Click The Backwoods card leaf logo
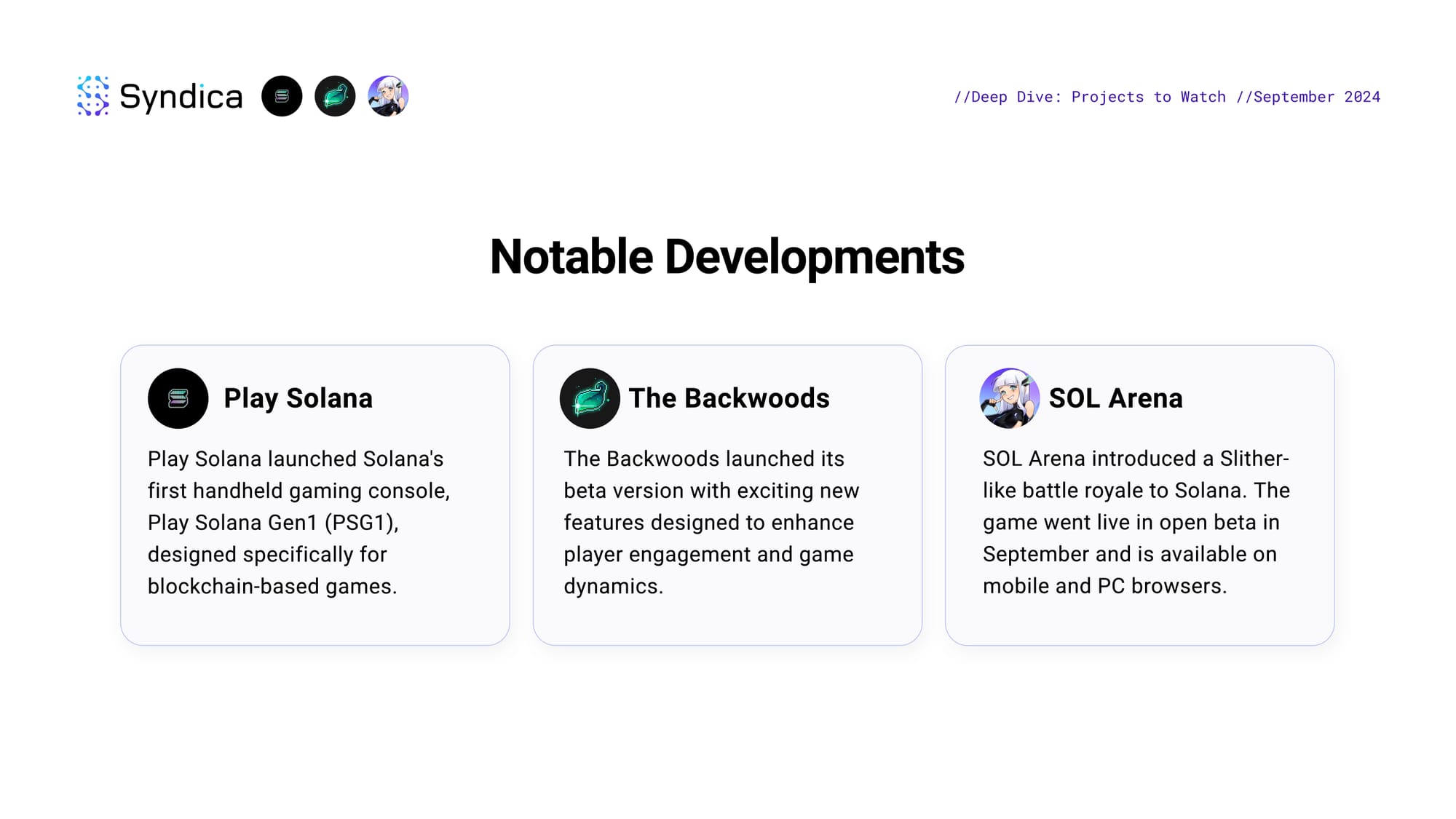The height and width of the screenshot is (819, 1456). pos(590,398)
